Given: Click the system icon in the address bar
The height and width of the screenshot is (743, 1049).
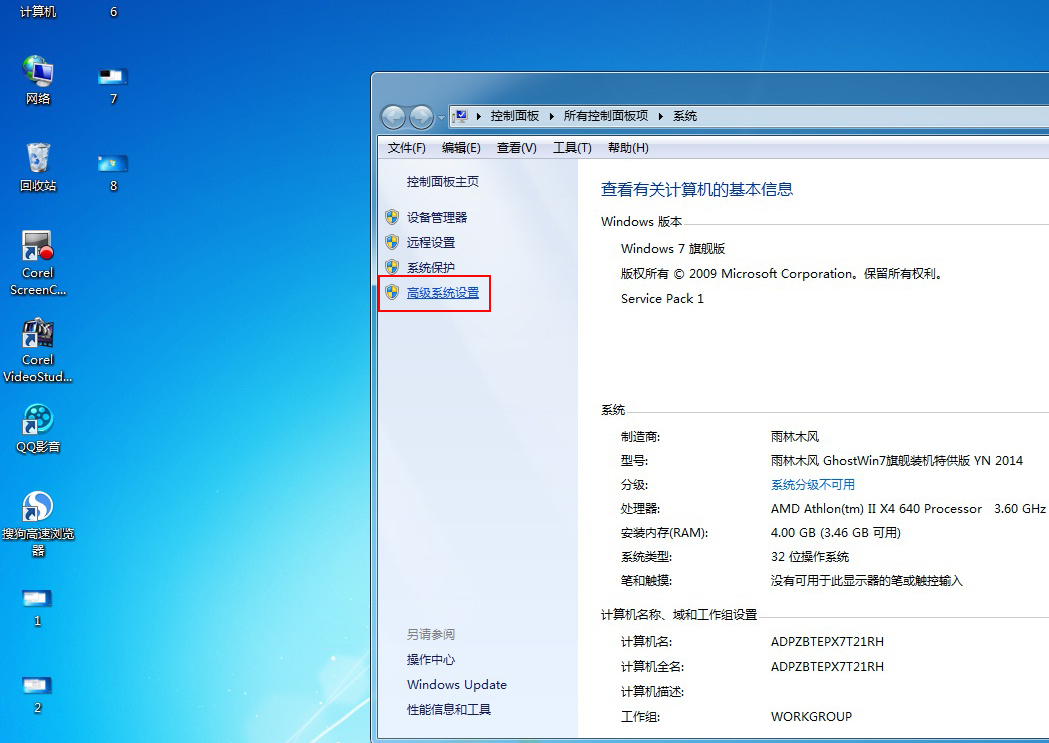Looking at the screenshot, I should 460,115.
